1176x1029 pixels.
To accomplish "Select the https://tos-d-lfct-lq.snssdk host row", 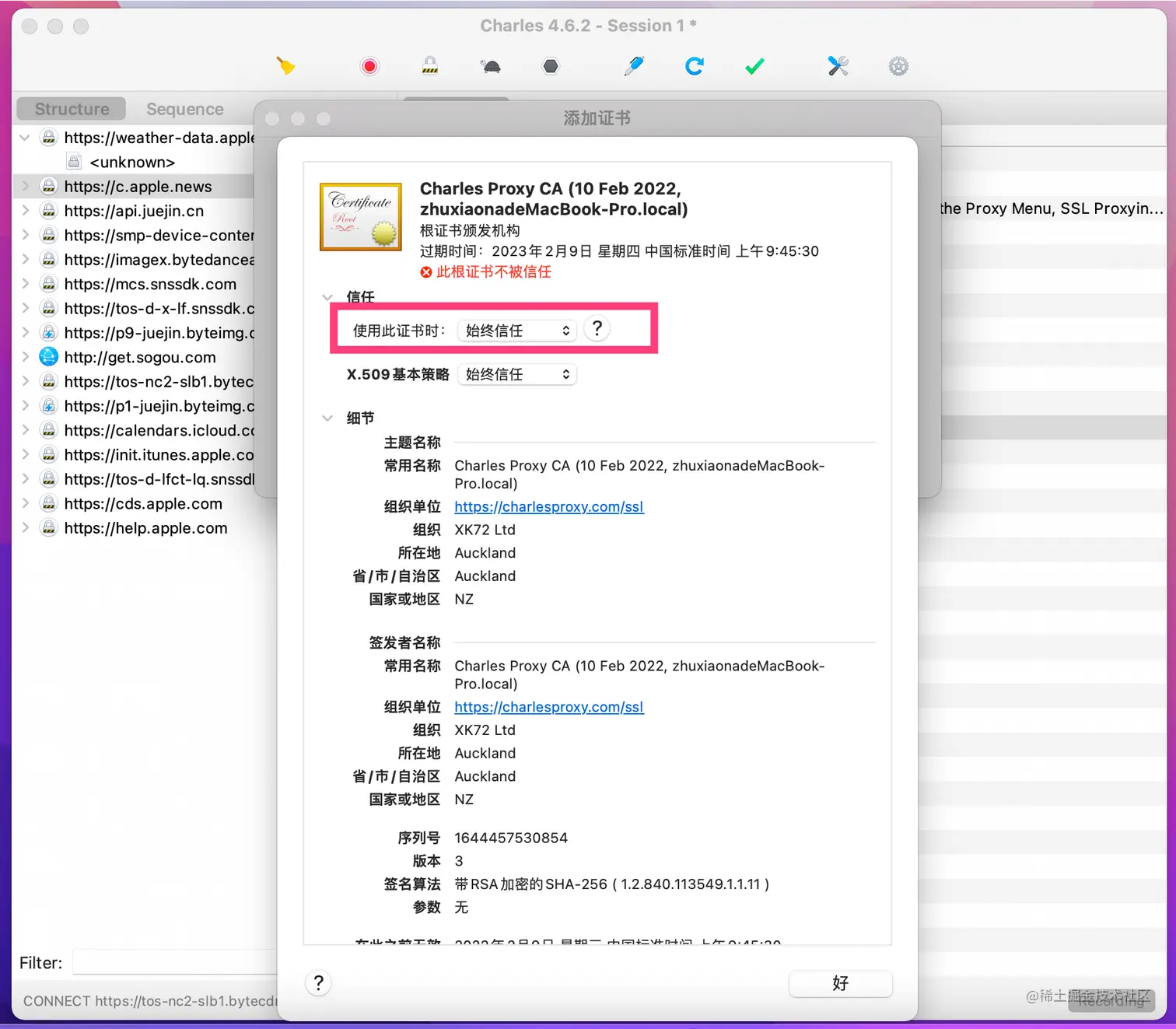I will (134, 479).
